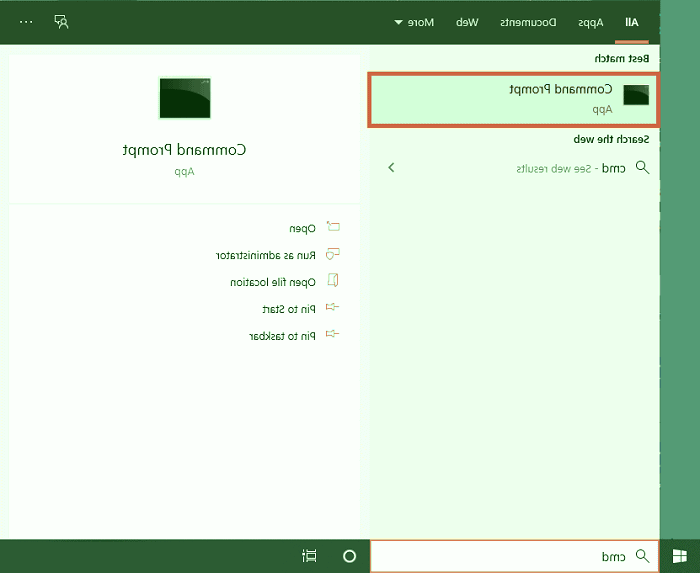Select the Web search tab

click(467, 21)
